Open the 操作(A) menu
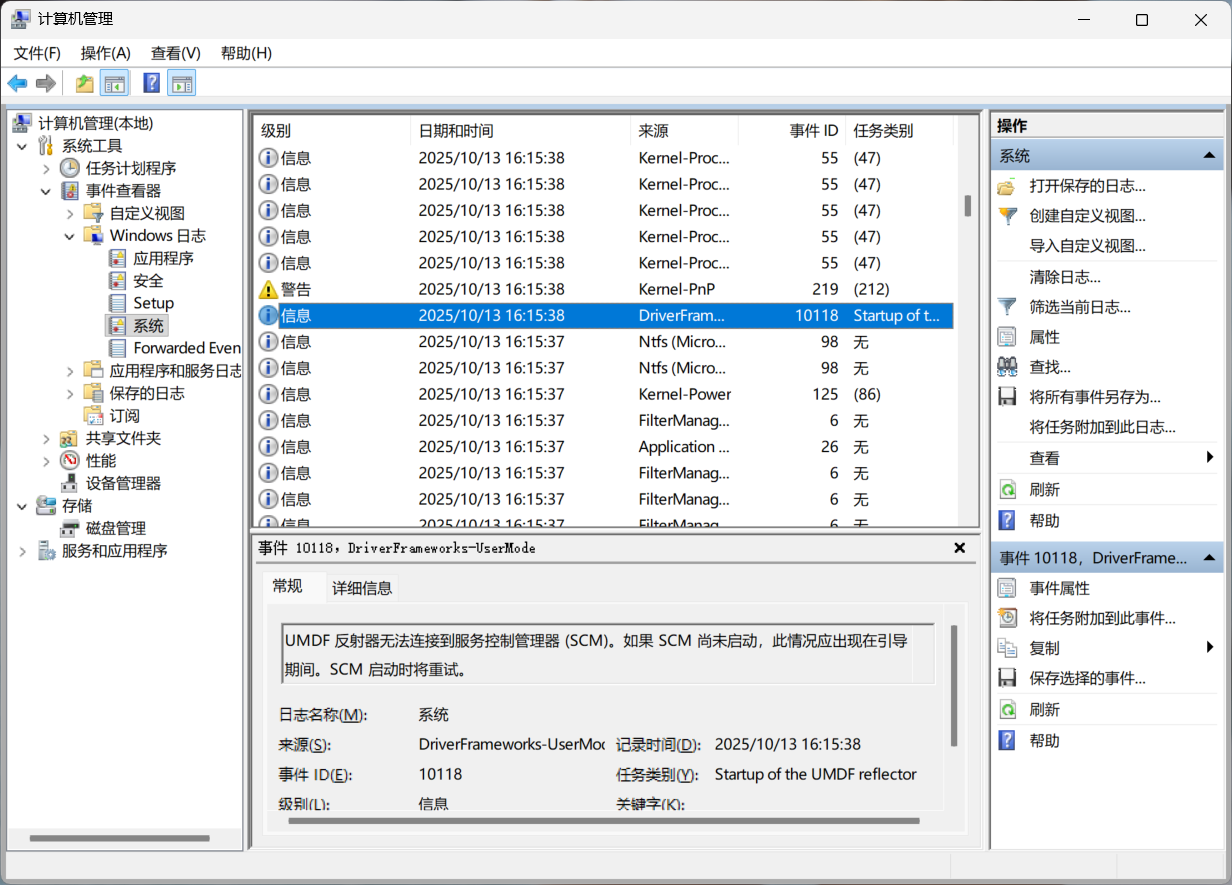This screenshot has height=885, width=1232. point(106,53)
